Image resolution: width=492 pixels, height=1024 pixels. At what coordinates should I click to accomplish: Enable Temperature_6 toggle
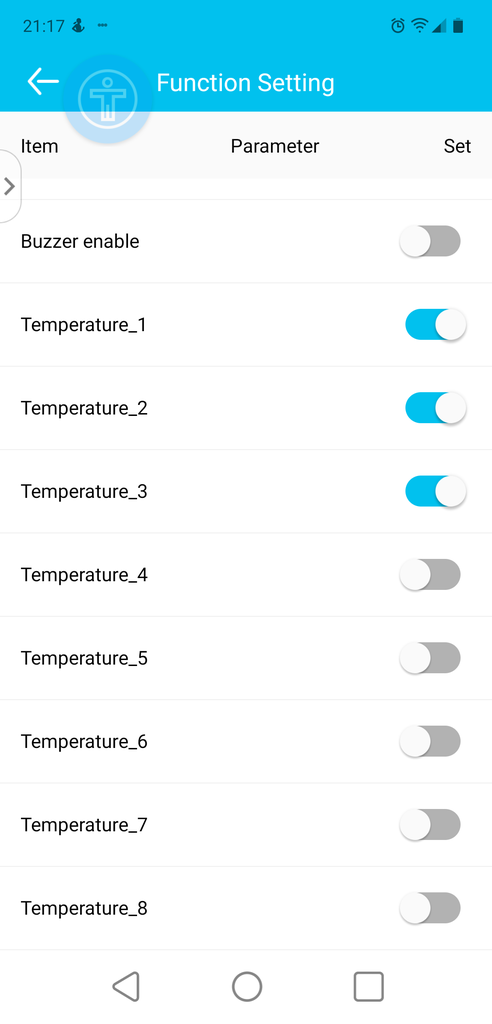tap(431, 741)
